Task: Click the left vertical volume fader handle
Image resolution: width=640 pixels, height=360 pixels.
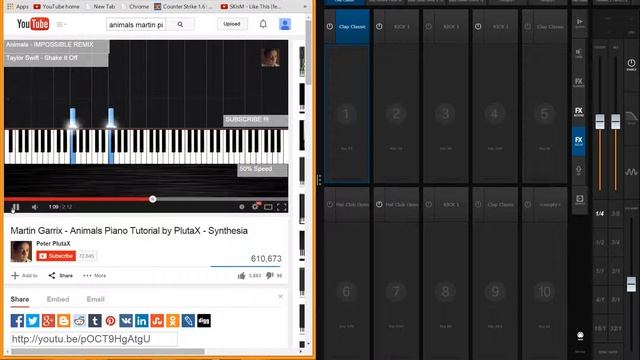Action: (600, 122)
